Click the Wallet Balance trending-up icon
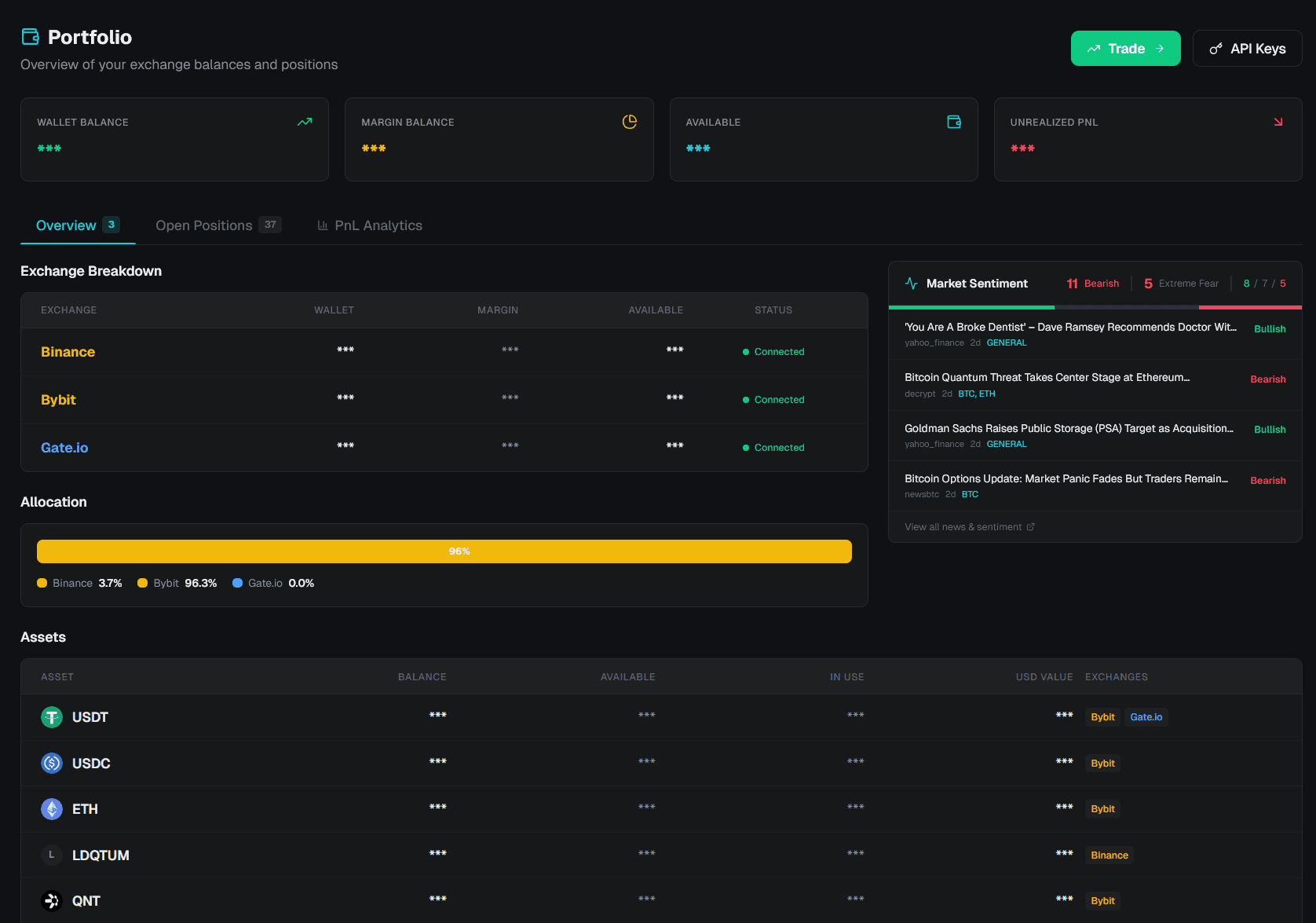 [305, 122]
